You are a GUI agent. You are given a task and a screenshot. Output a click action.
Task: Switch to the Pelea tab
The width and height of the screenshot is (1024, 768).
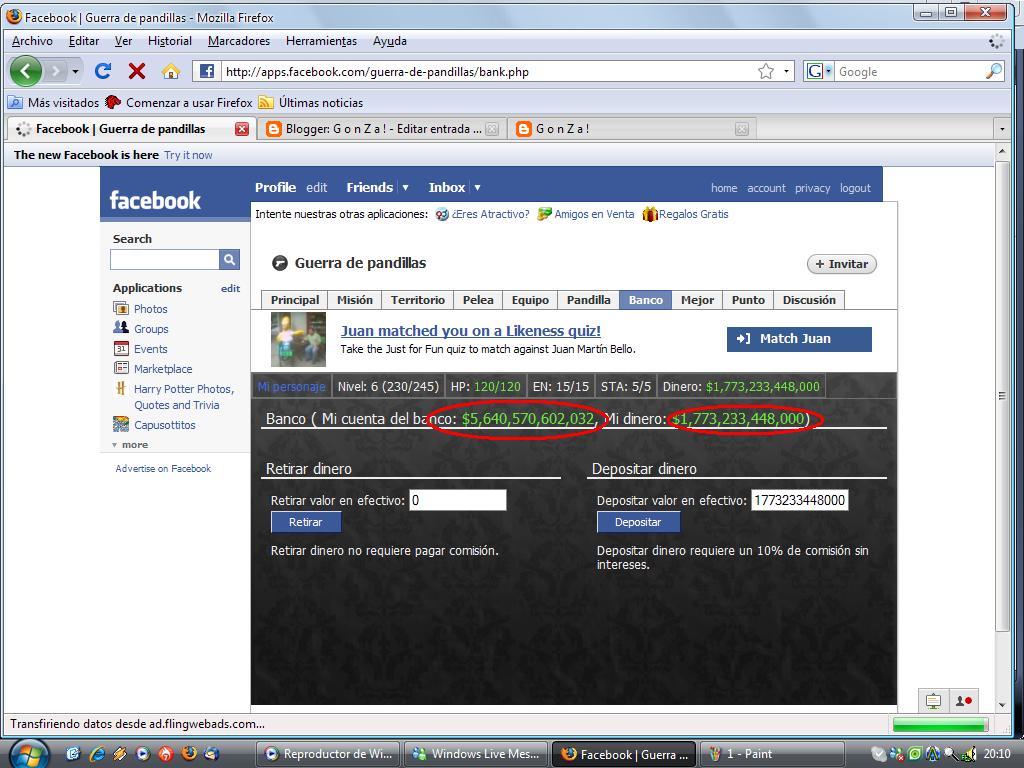point(478,300)
